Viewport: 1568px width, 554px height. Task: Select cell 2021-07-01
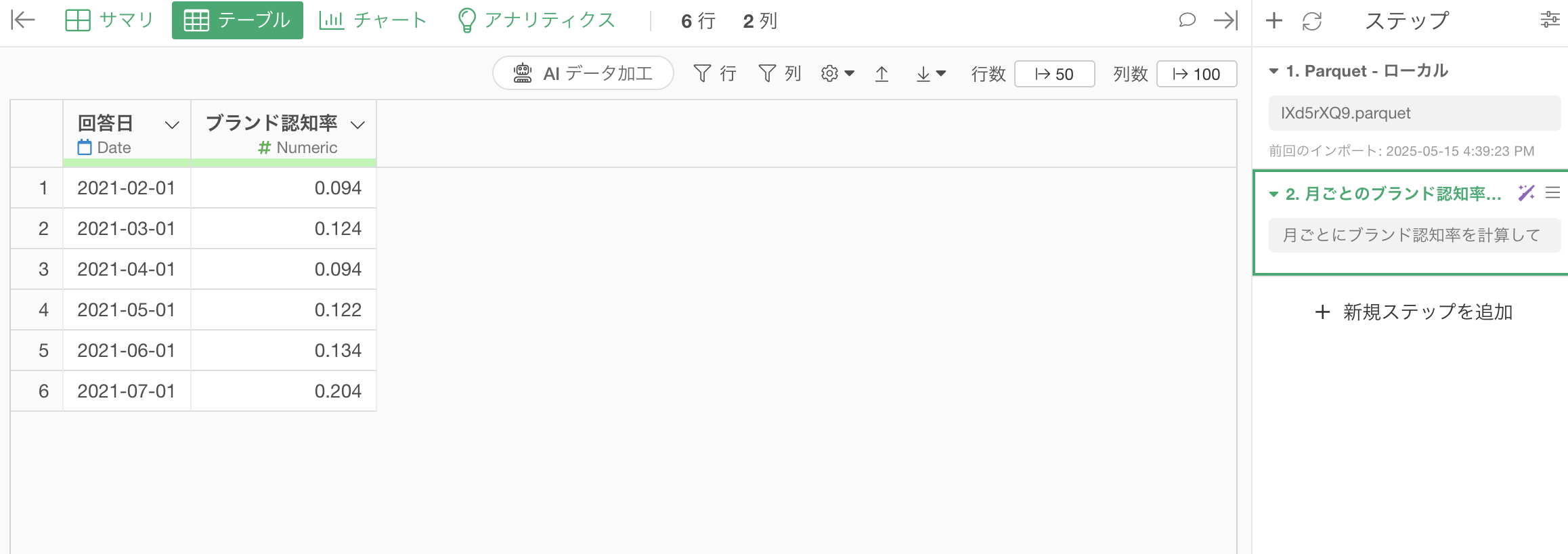pos(127,391)
